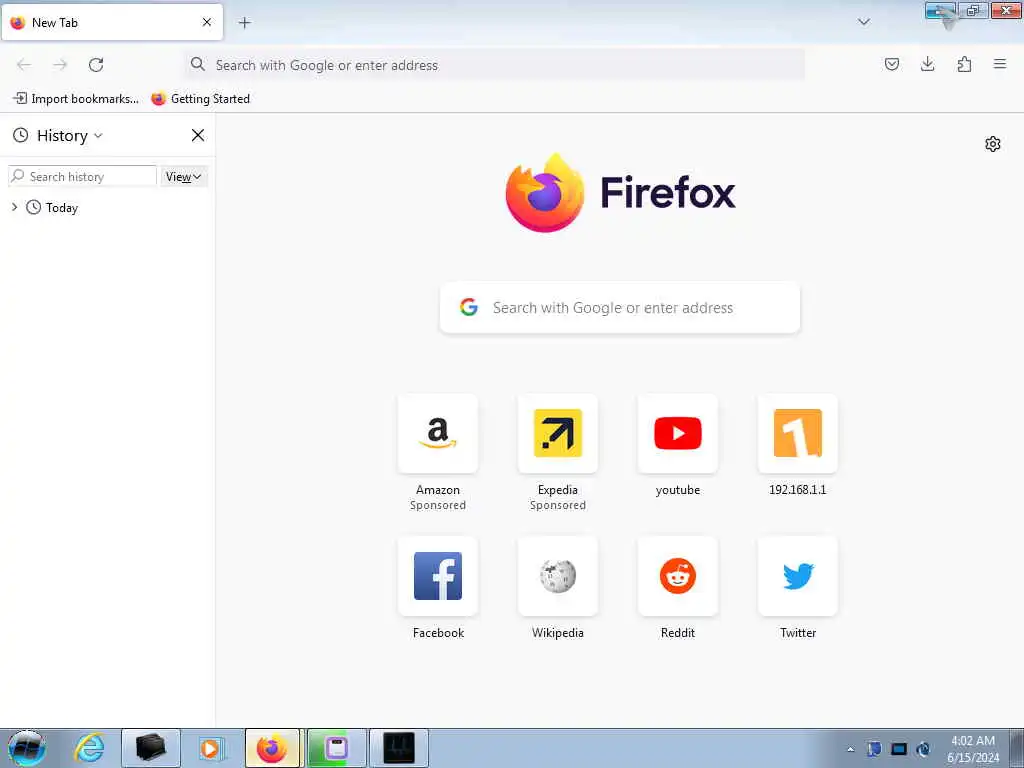1024x768 pixels.
Task: Open the Windows Start menu
Action: (x=27, y=748)
